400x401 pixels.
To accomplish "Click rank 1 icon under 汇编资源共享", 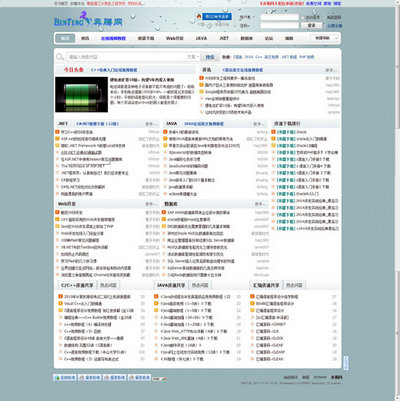I will coord(252,296).
